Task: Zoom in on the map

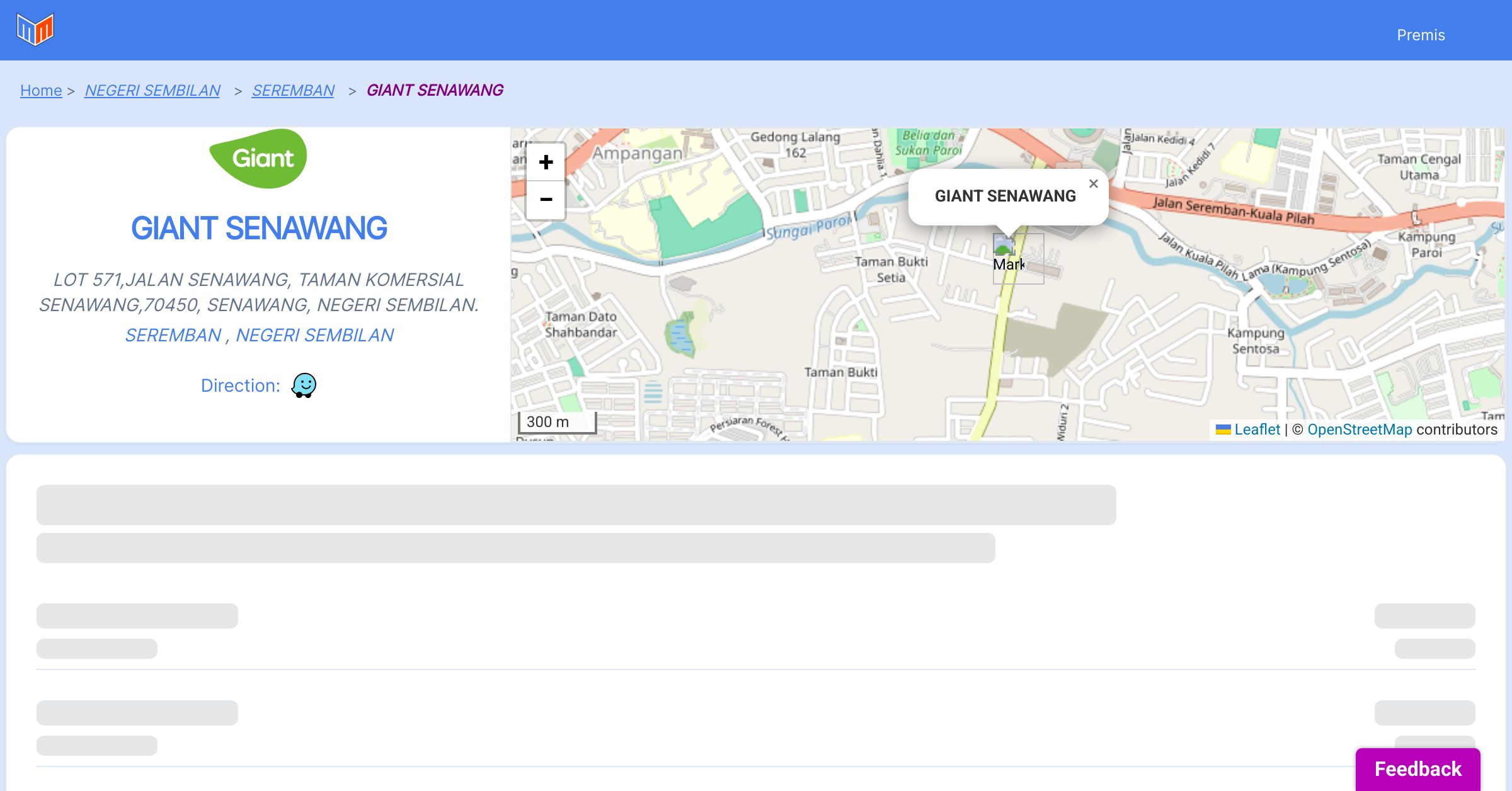Action: [546, 162]
